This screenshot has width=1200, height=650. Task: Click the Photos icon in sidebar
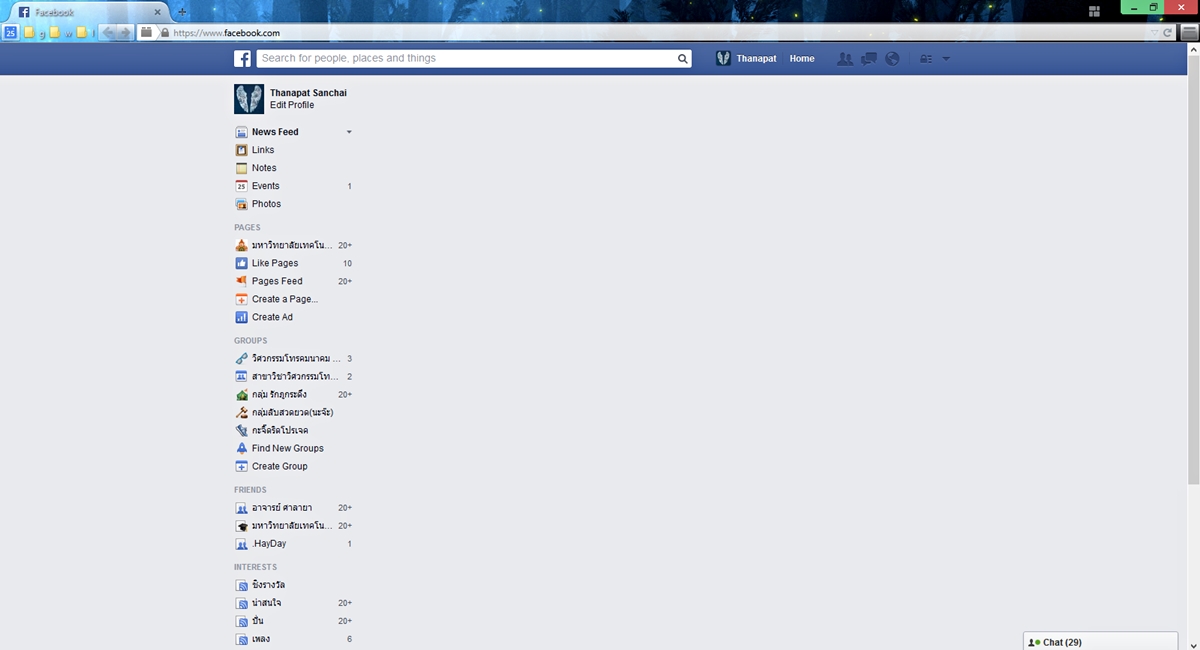241,204
